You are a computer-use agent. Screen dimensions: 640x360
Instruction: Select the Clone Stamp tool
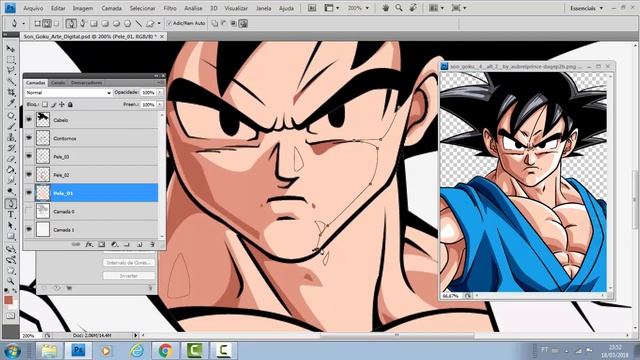(11, 137)
